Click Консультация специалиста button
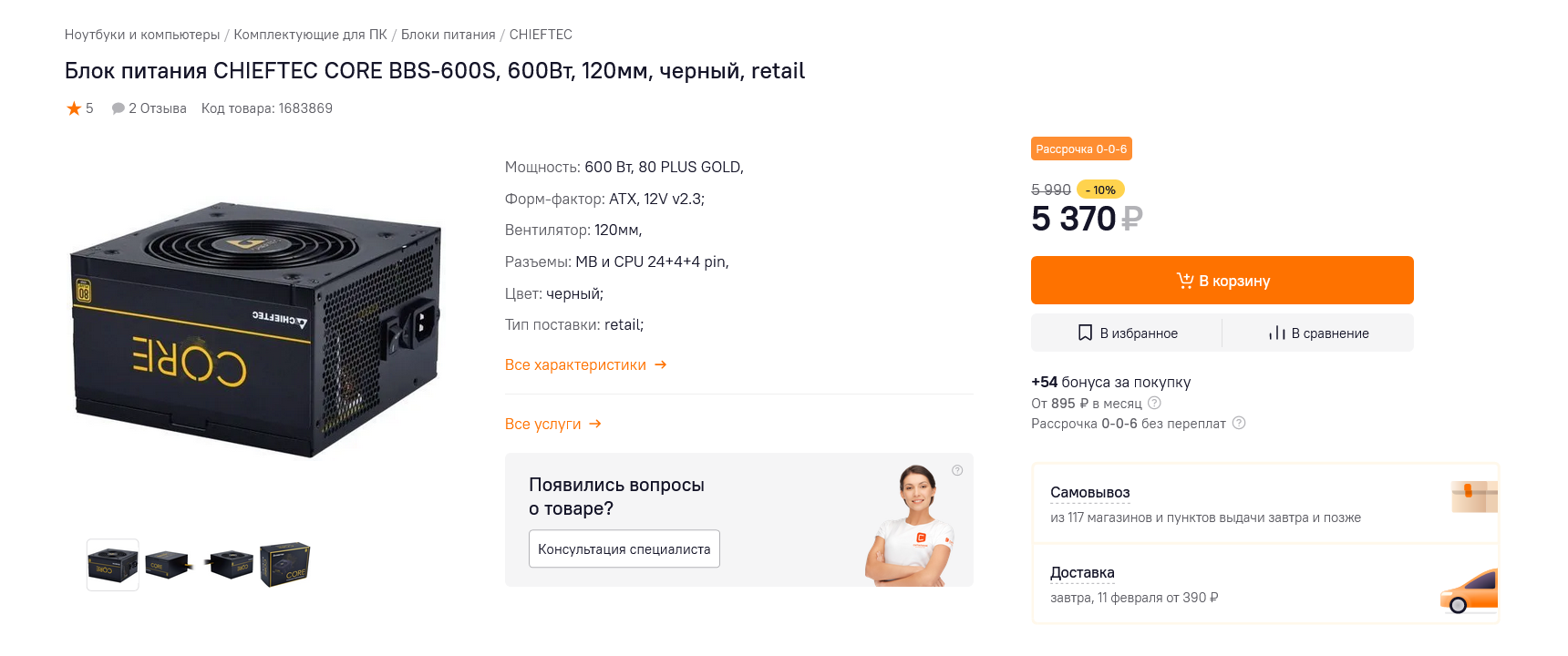 [x=624, y=549]
